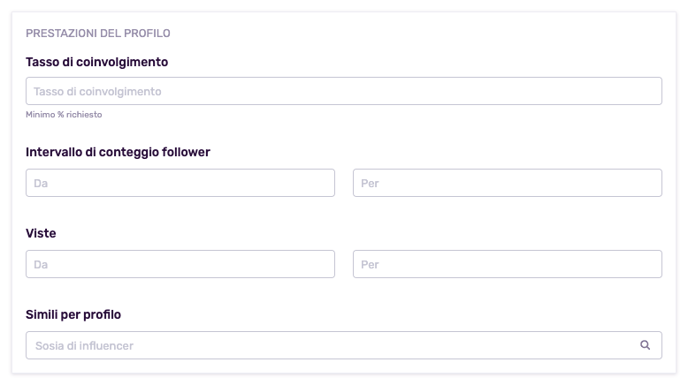Focus the Tasso di coinvolgimento input field
Viewport: 688px width, 385px height.
(x=344, y=91)
